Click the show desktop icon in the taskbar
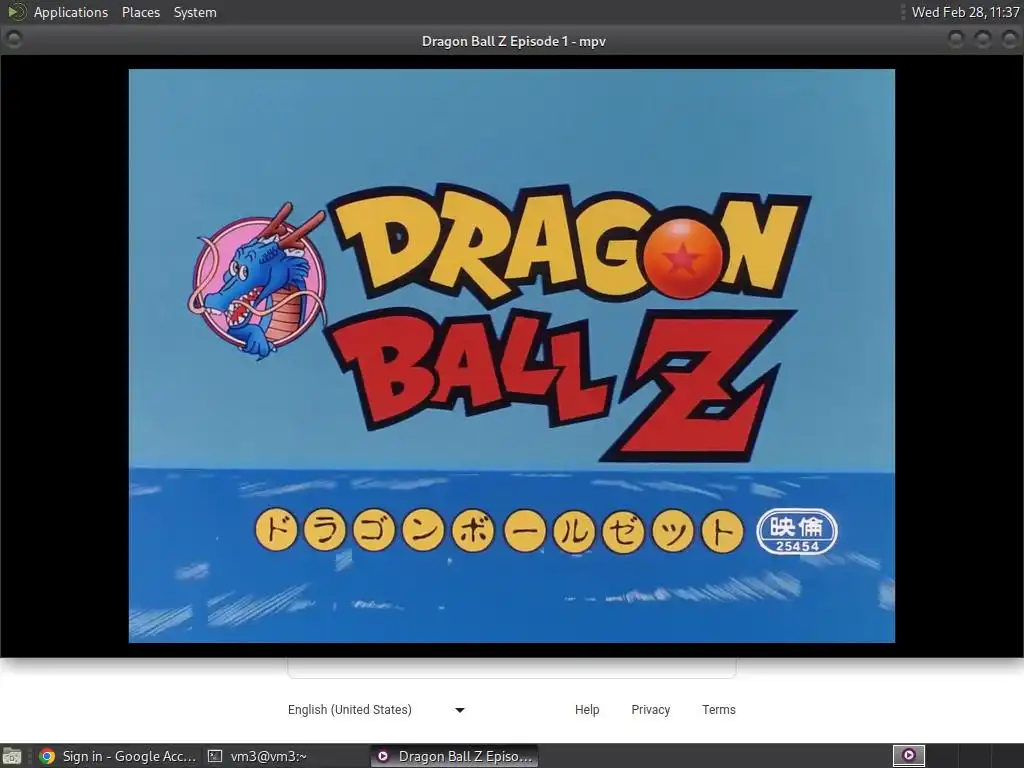Viewport: 1024px width, 768px height. click(12, 756)
